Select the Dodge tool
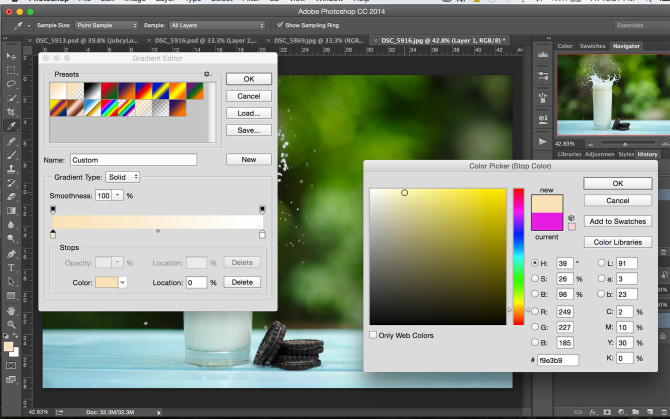Image resolution: width=670 pixels, height=419 pixels. tap(11, 238)
